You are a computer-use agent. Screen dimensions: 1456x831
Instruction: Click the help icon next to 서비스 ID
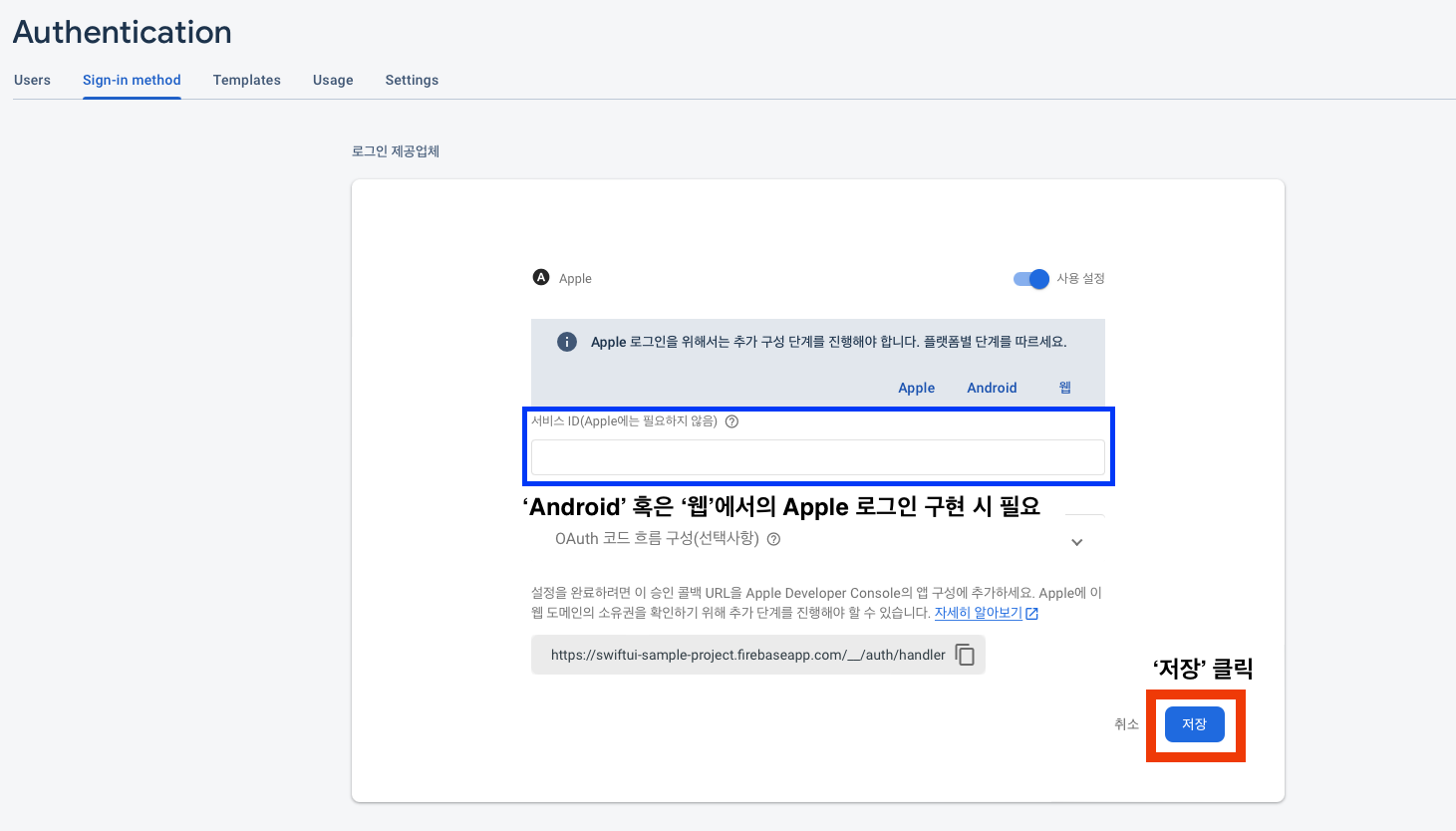(731, 421)
